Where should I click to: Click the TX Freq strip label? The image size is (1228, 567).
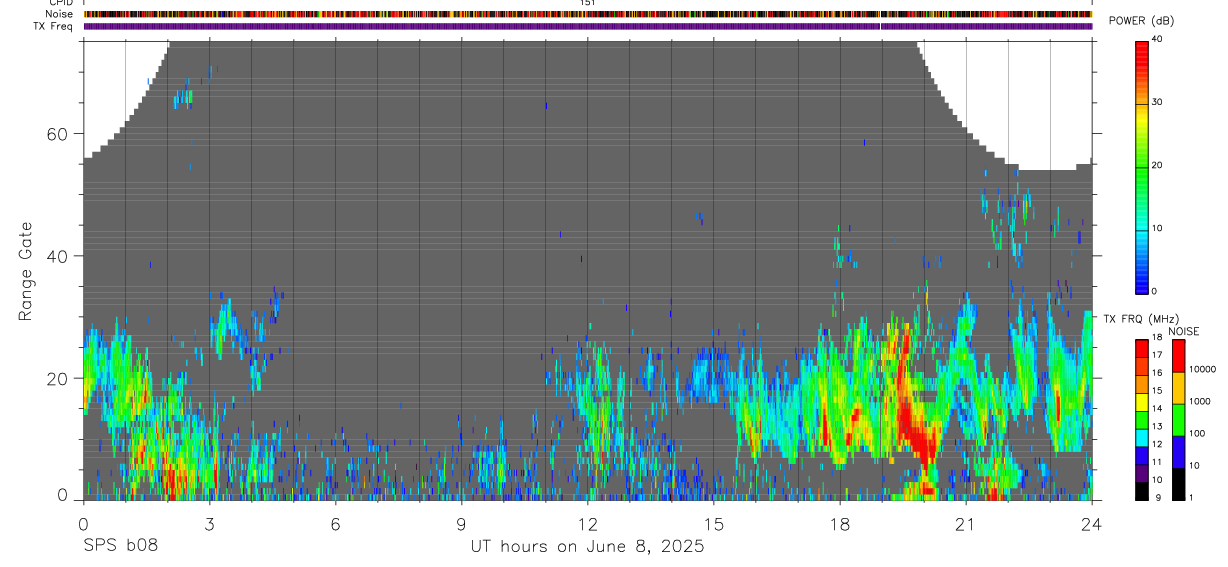[x=53, y=26]
